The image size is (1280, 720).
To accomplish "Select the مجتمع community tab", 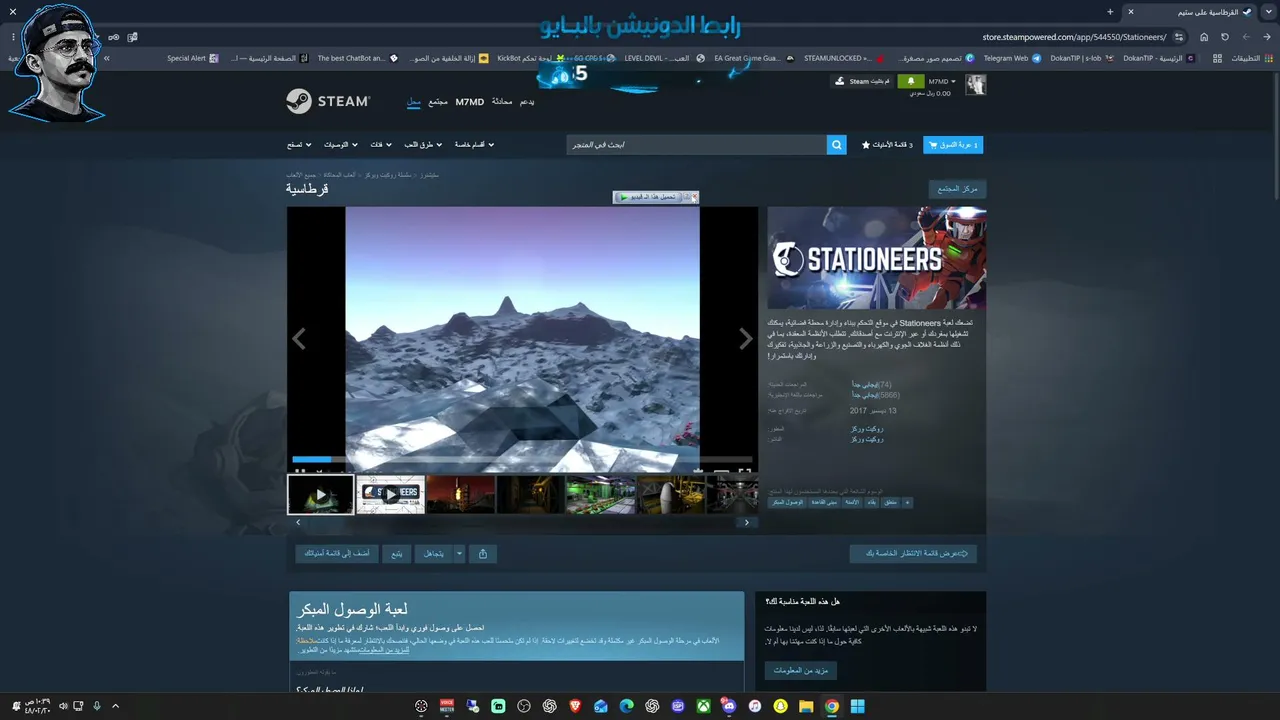I will pyautogui.click(x=438, y=102).
